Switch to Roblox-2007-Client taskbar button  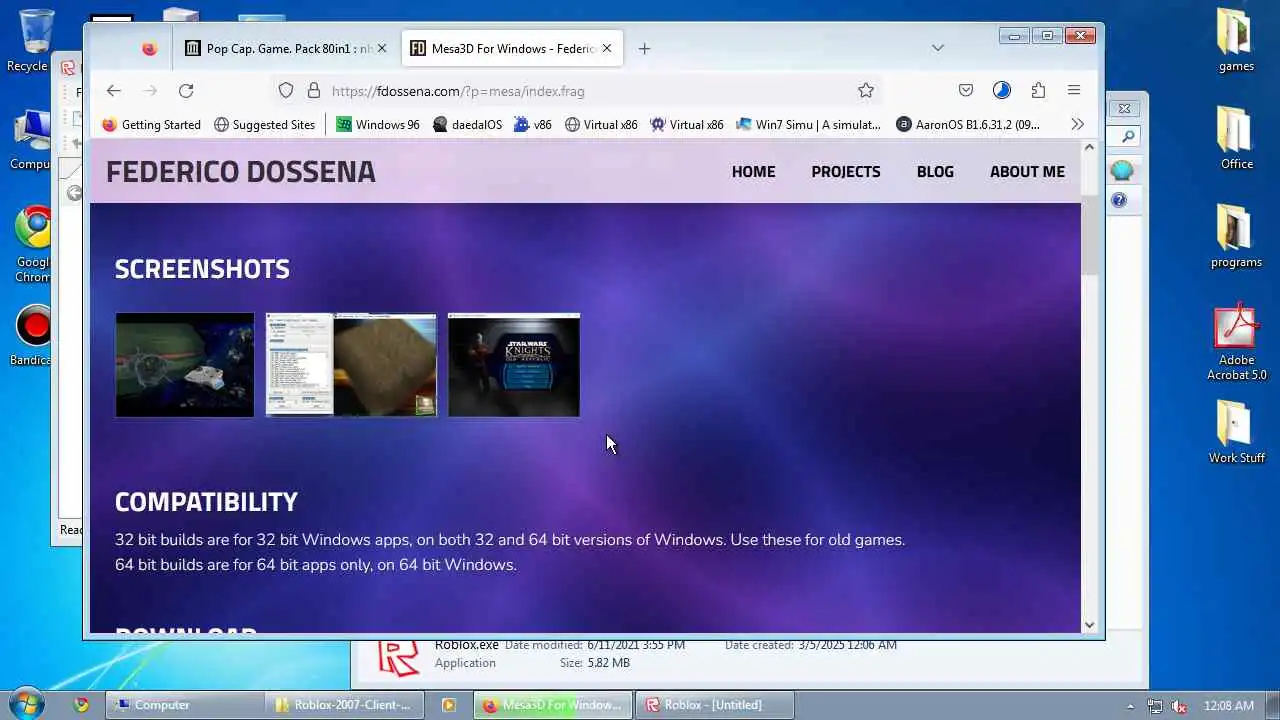coord(347,705)
